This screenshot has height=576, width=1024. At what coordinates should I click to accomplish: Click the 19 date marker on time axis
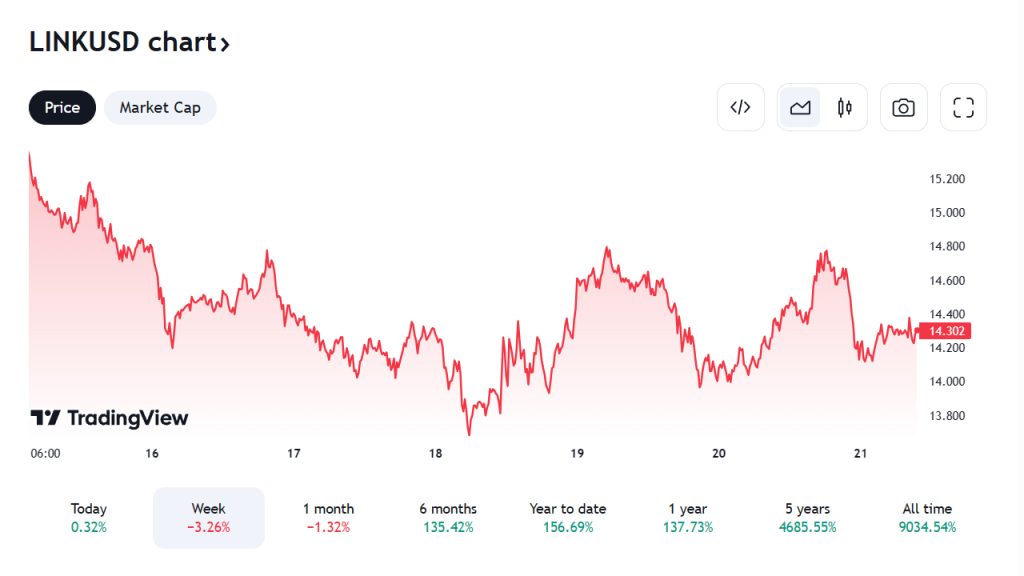coord(577,453)
